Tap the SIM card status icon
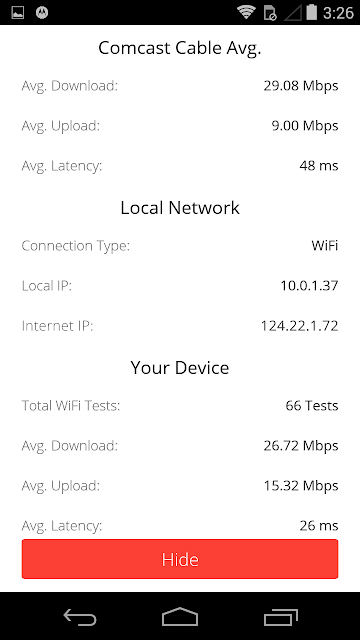 tap(270, 13)
